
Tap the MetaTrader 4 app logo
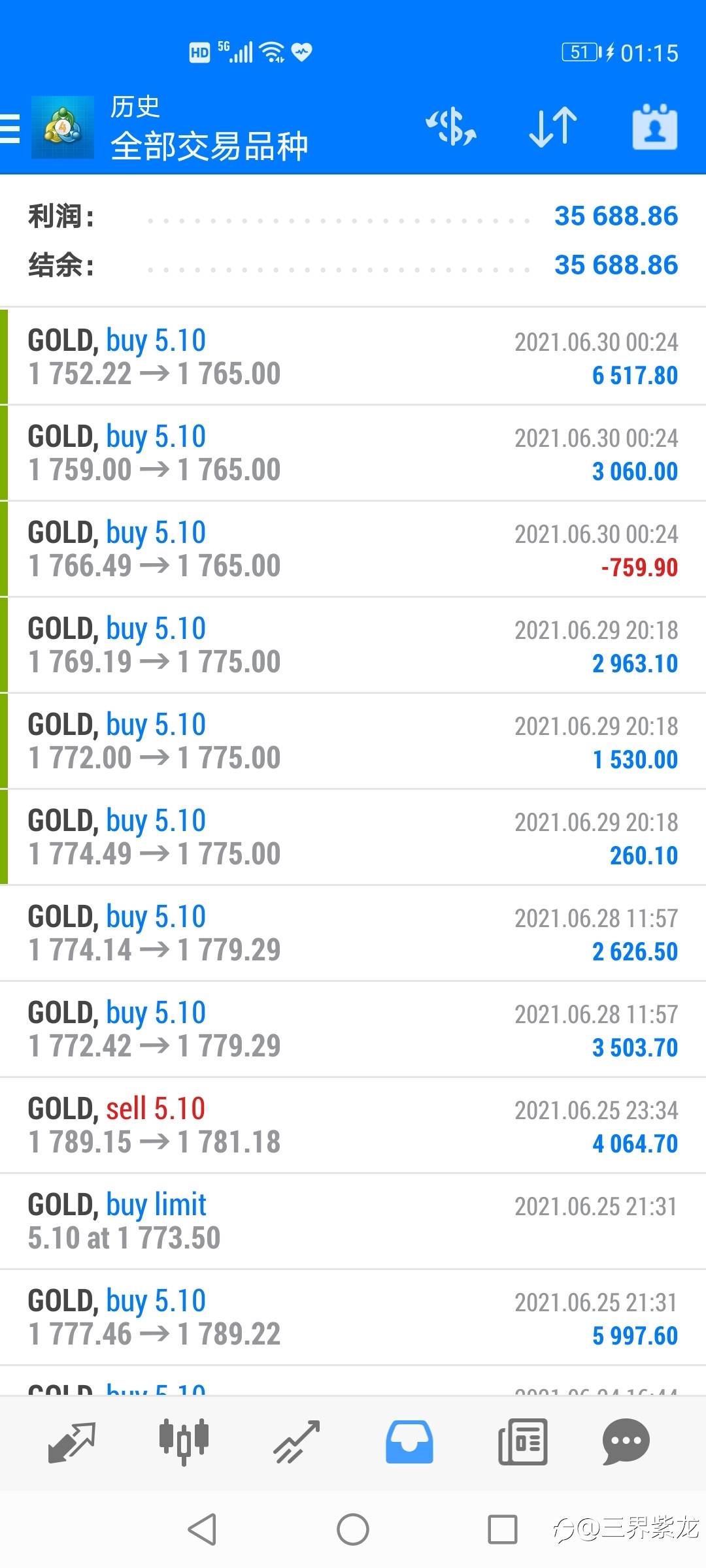[x=63, y=127]
